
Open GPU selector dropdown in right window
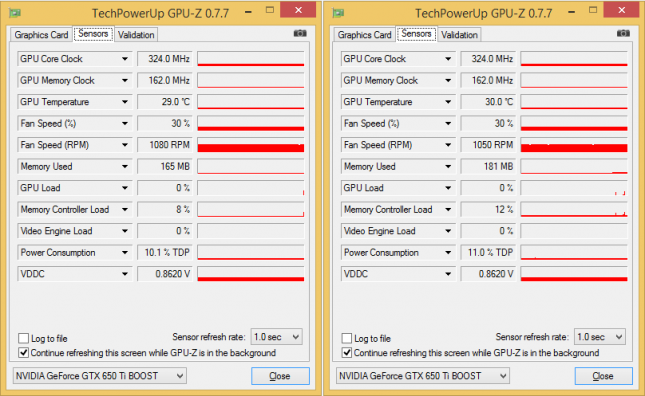pyautogui.click(x=423, y=376)
